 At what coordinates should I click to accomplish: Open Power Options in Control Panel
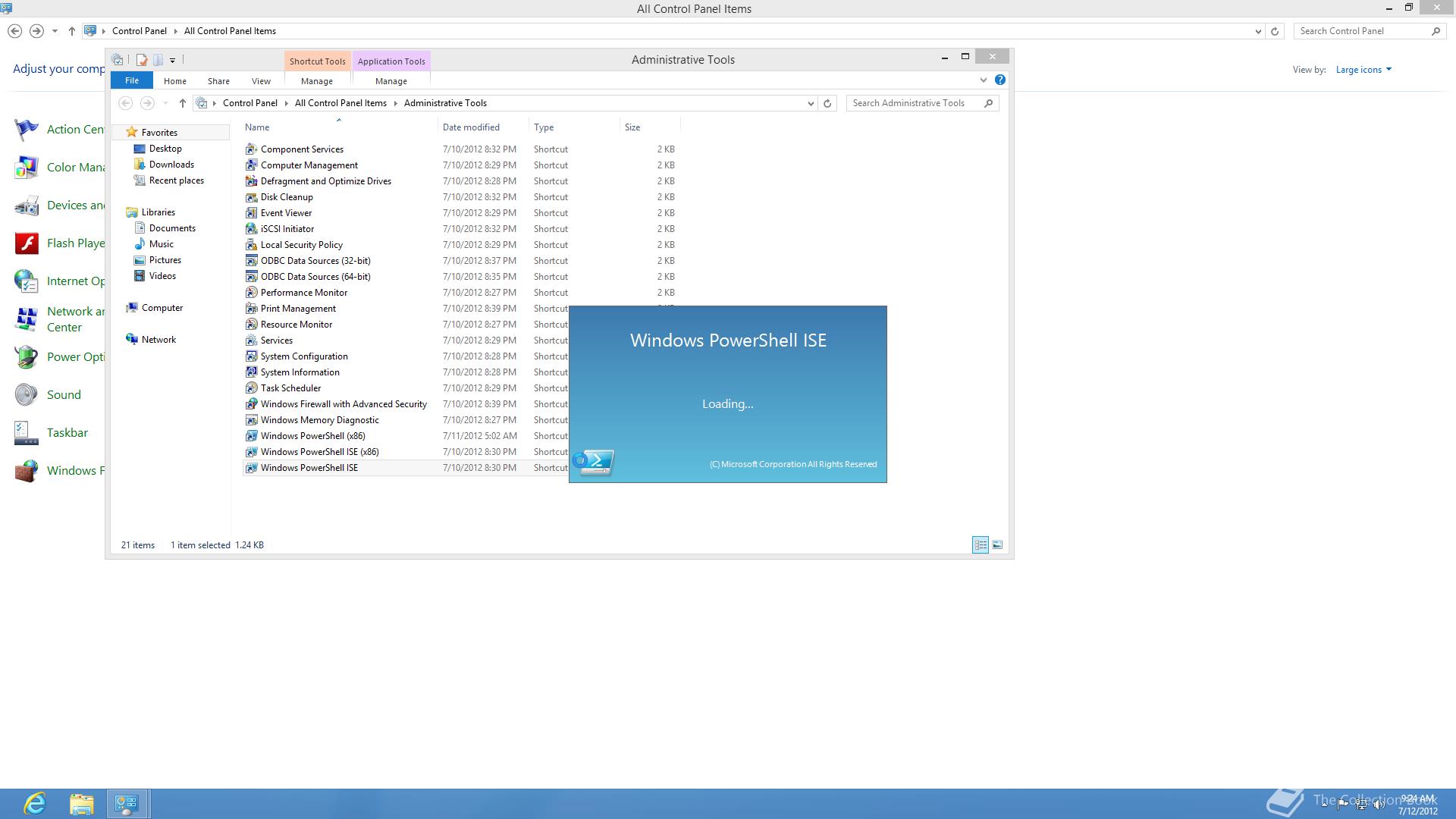[59, 356]
